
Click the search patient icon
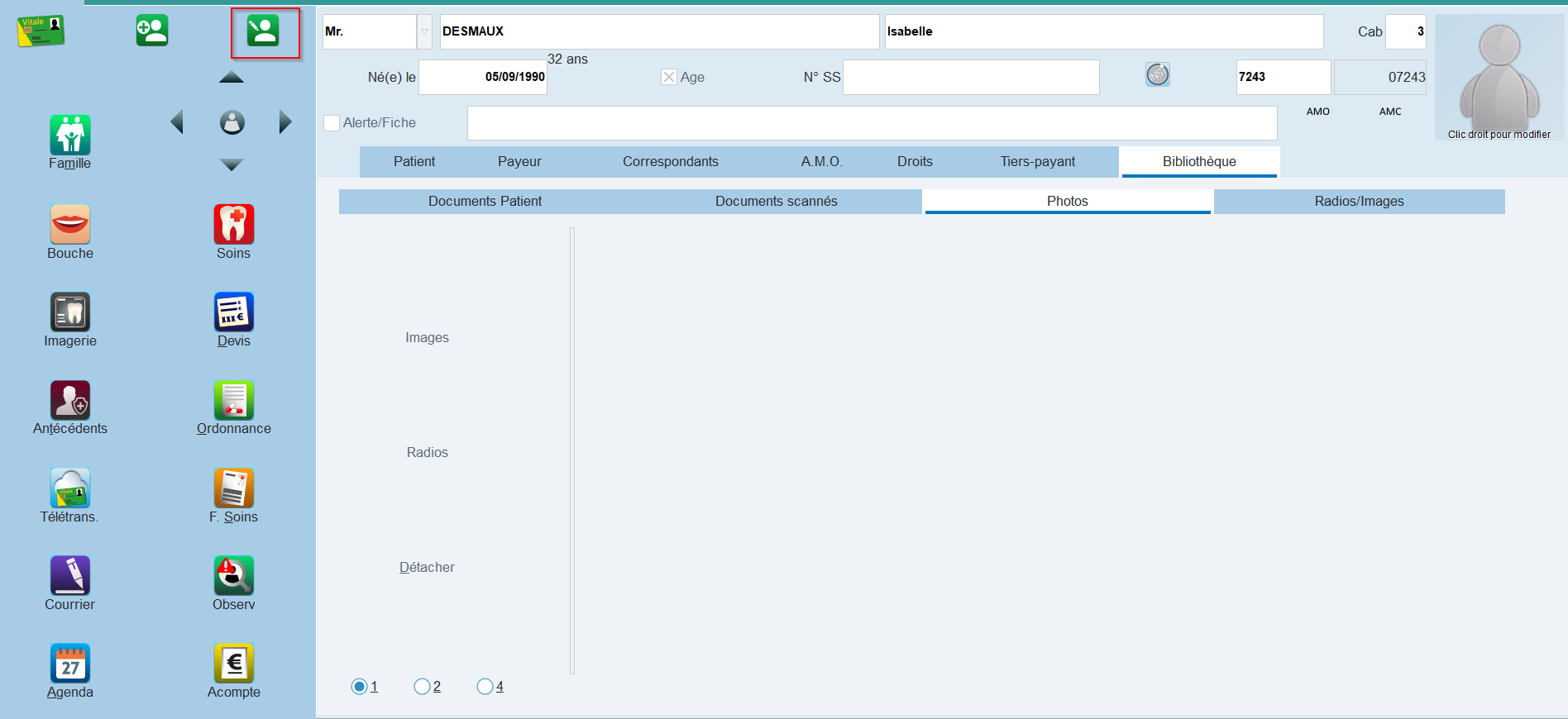click(x=263, y=31)
